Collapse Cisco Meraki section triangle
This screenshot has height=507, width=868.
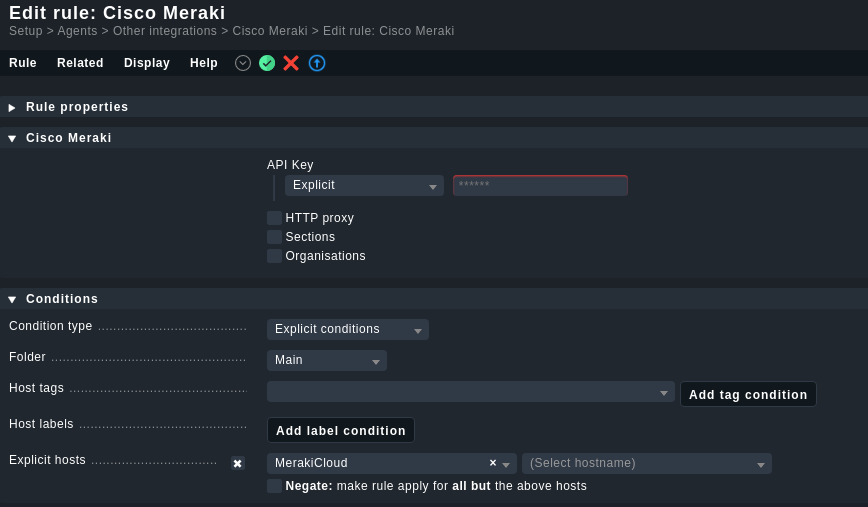coord(12,138)
